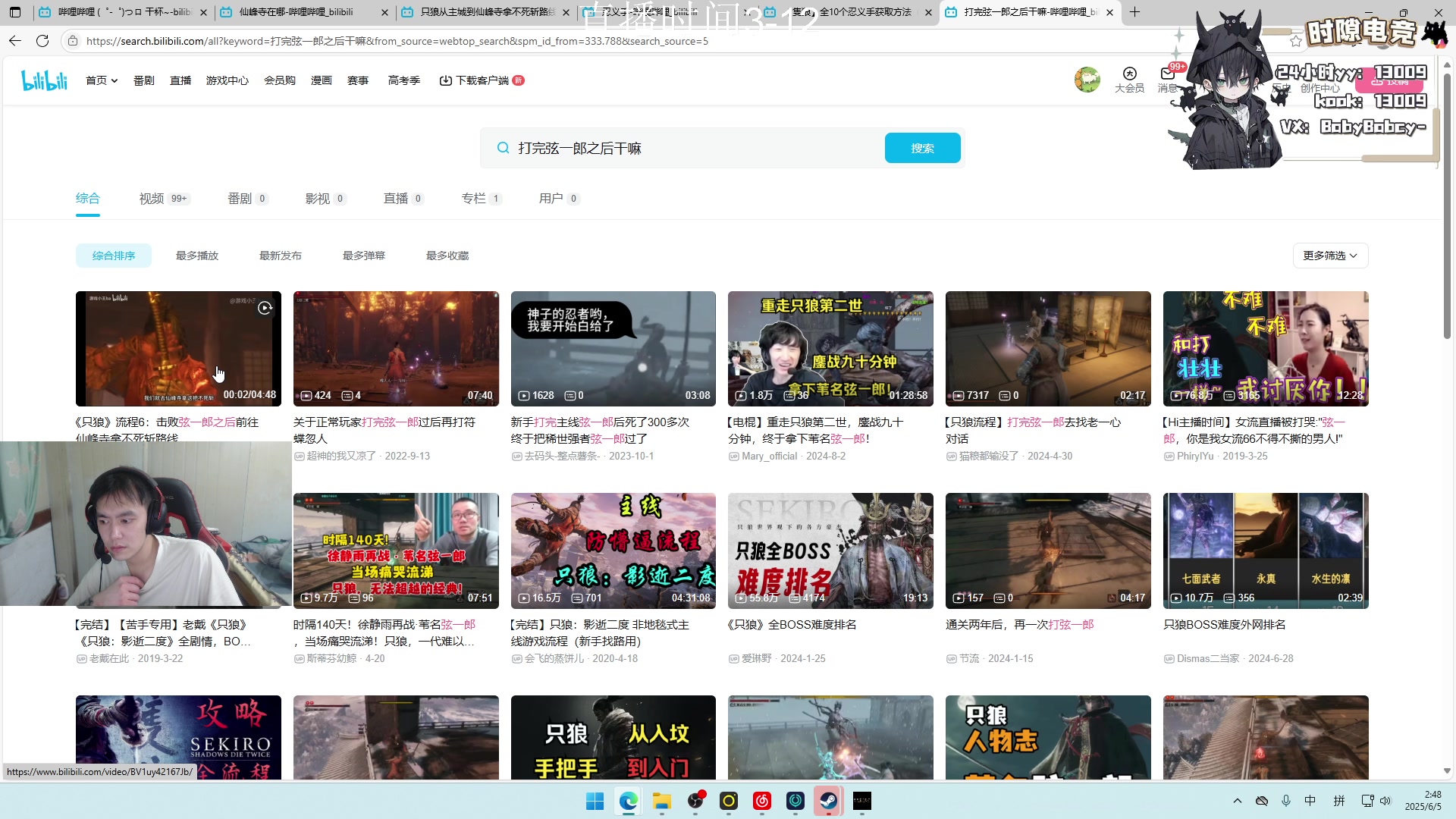The width and height of the screenshot is (1456, 819).
Task: Open title 【Hi主播时间】女流直播被打哭
Action: [x=1253, y=430]
